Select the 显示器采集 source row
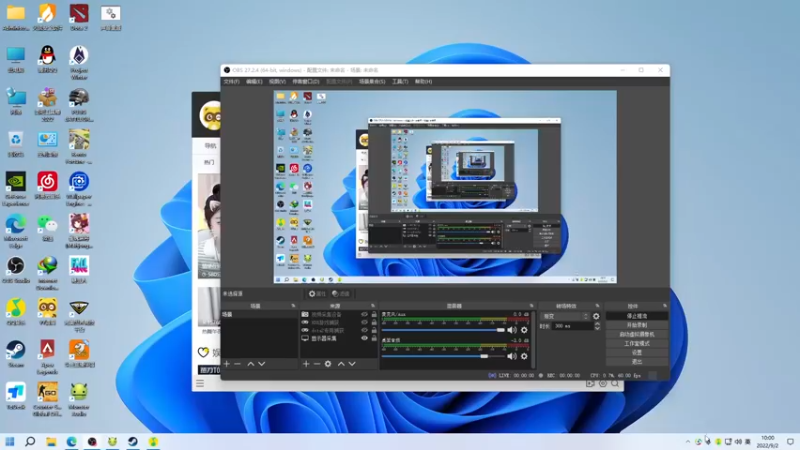800x450 pixels. click(339, 338)
